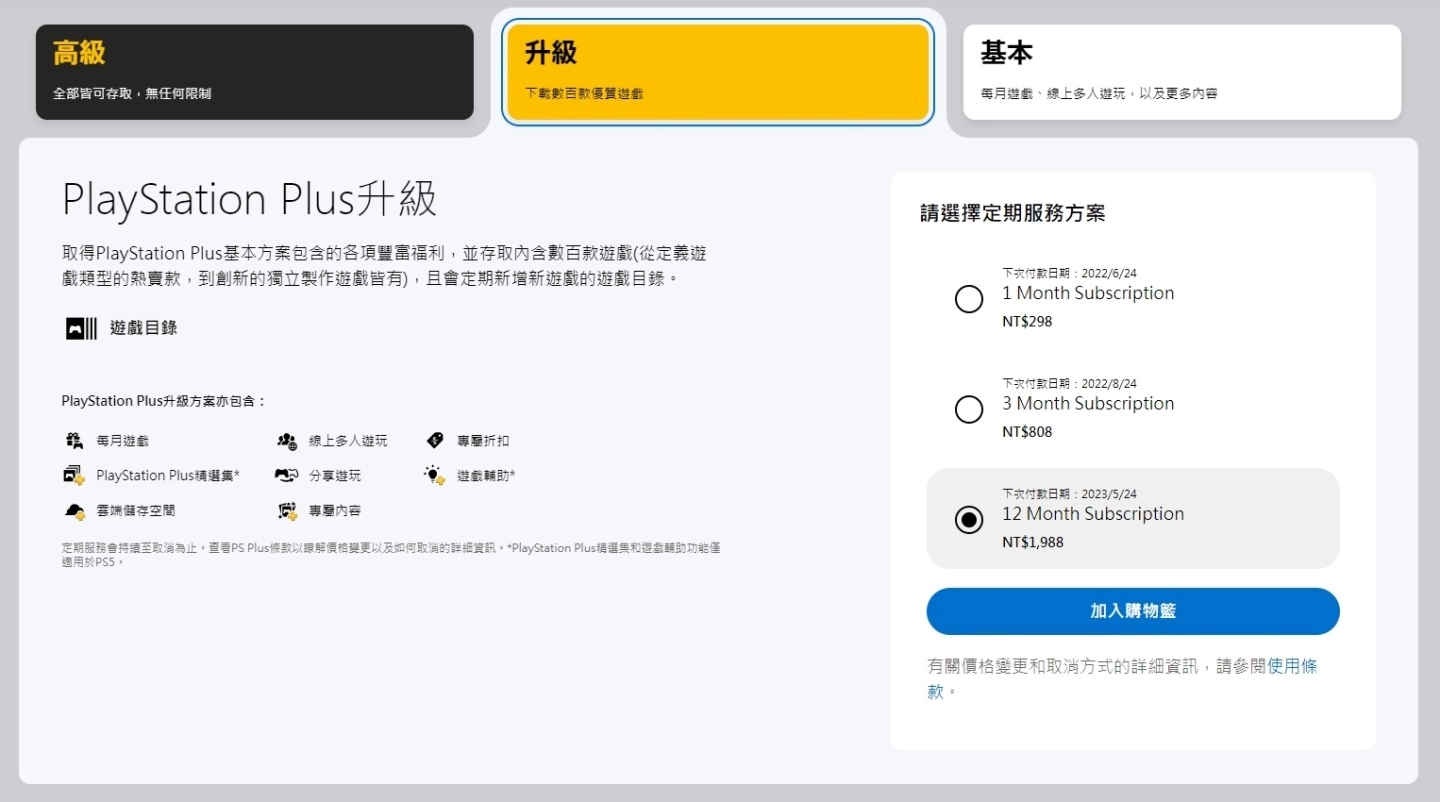The width and height of the screenshot is (1440, 802).
Task: Select the 1 Month Subscription radio button
Action: pos(968,299)
